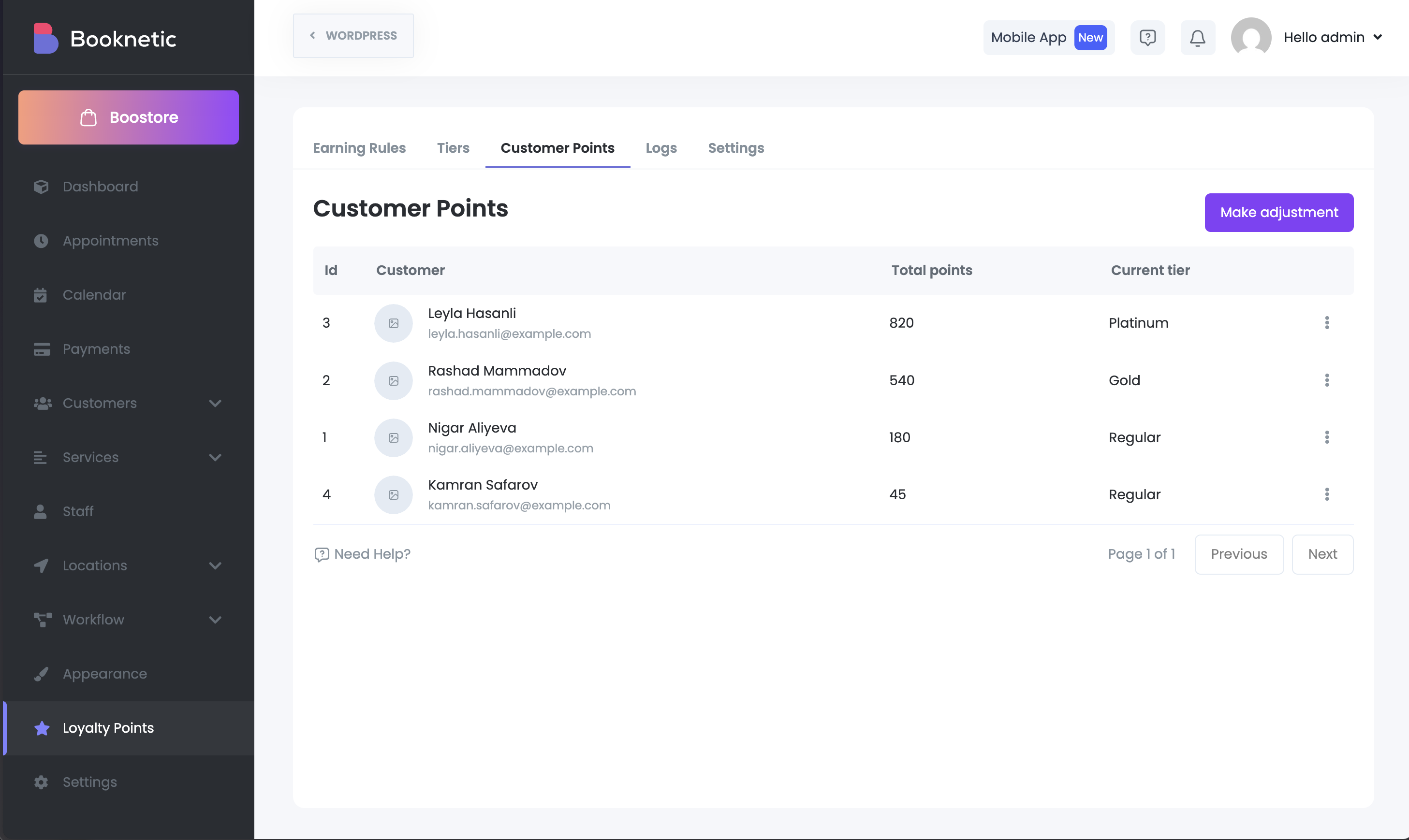Switch to the Tiers tab
Viewport: 1409px width, 840px height.
click(453, 148)
